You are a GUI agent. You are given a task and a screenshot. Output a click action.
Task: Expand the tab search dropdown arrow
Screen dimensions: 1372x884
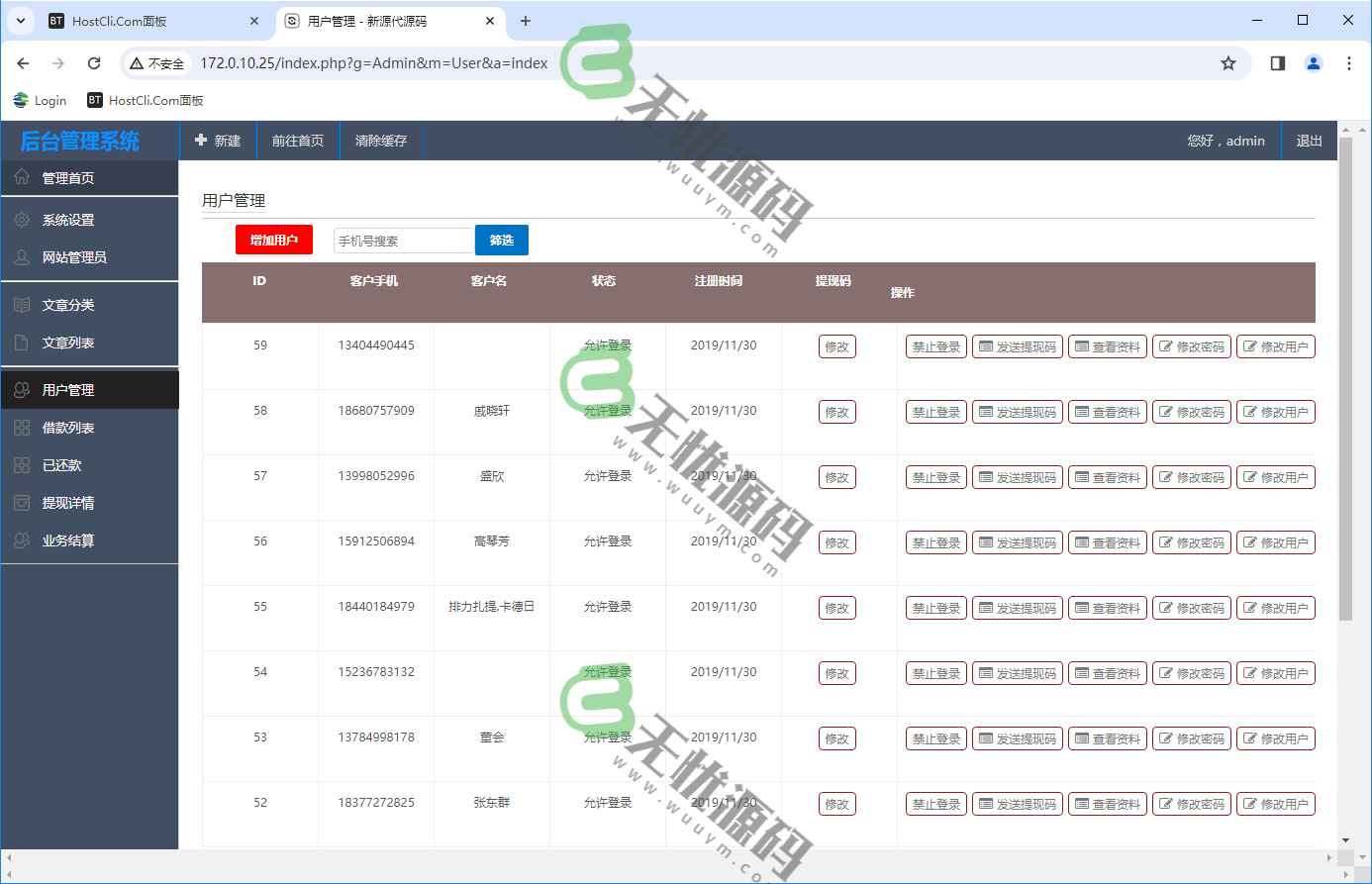point(21,21)
